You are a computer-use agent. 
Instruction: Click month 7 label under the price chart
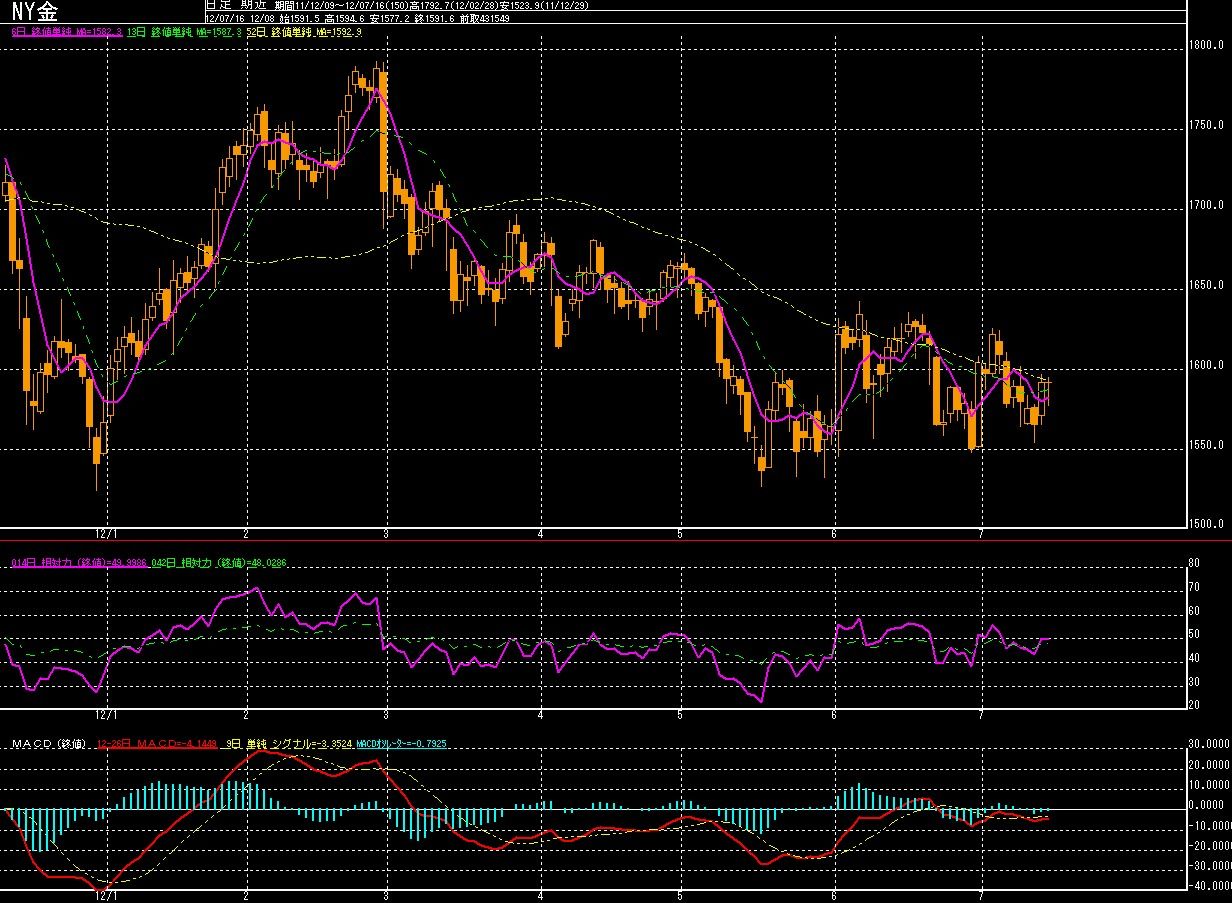[x=983, y=534]
